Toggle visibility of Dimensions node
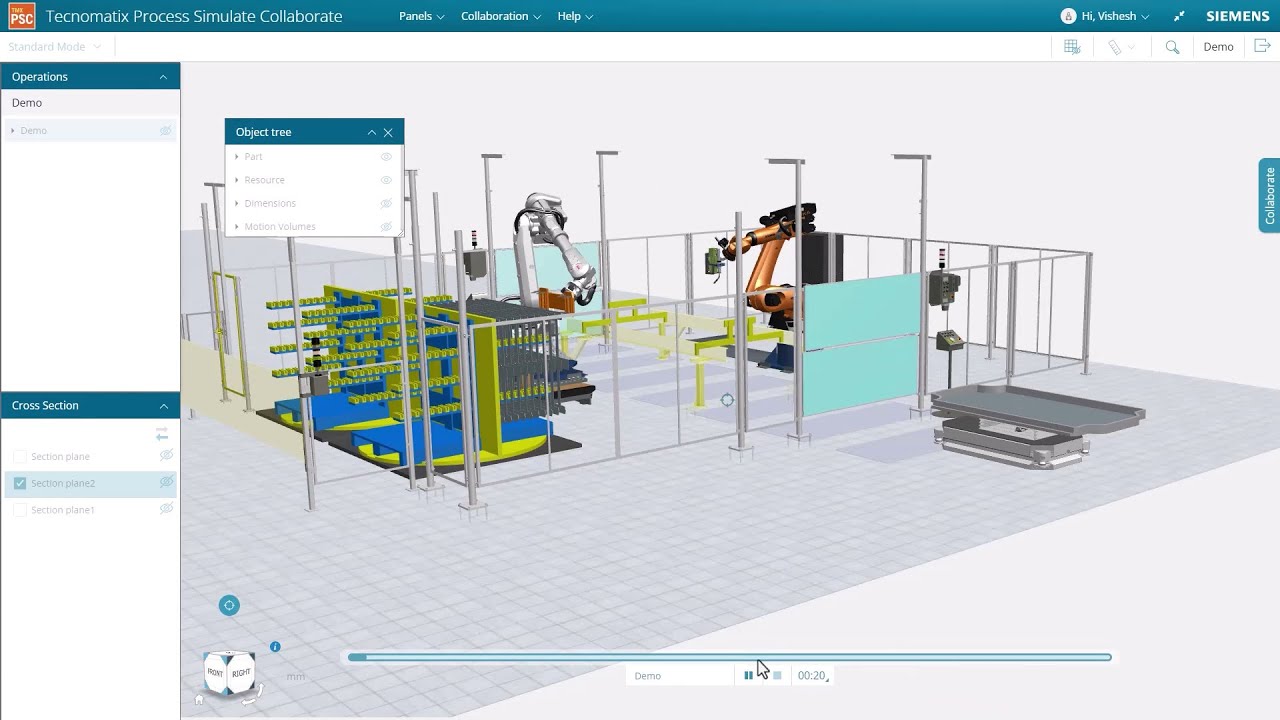The image size is (1280, 720). tap(386, 203)
